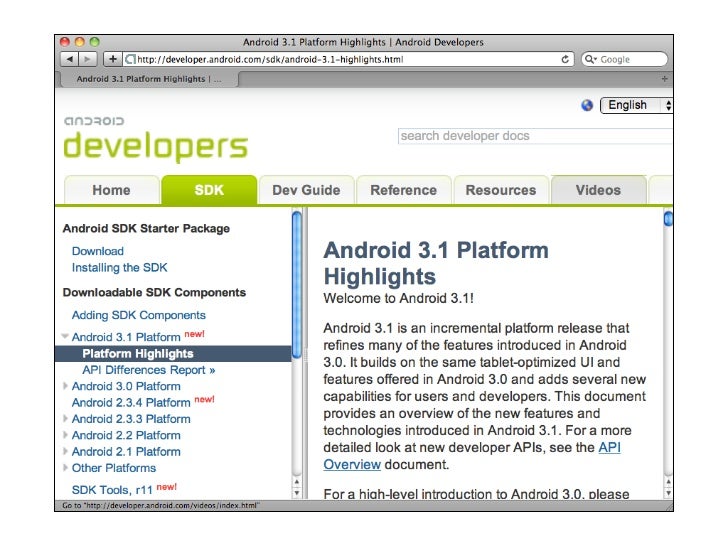Go to the Resources tab

(x=501, y=190)
